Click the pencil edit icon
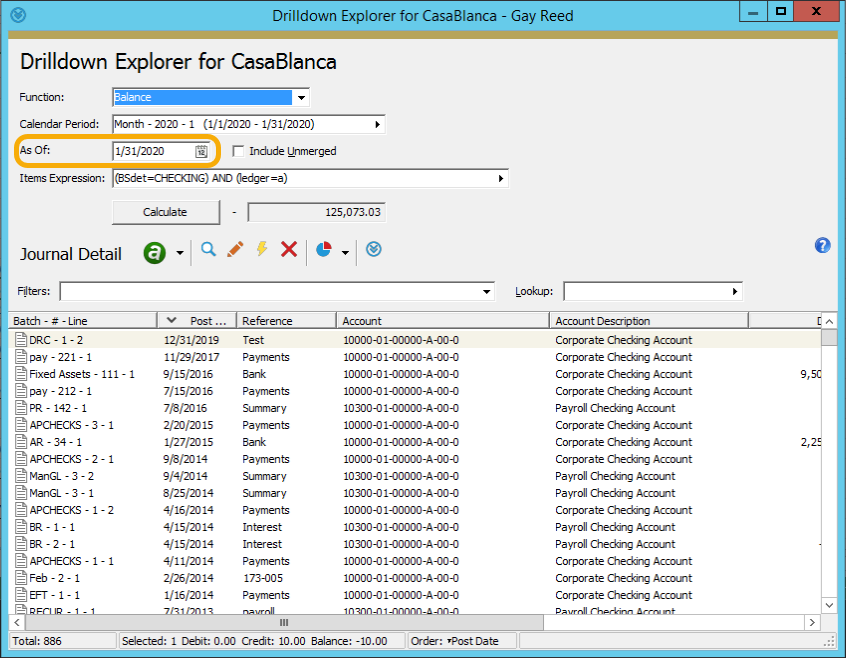Screen dimensions: 846x658 (x=235, y=250)
